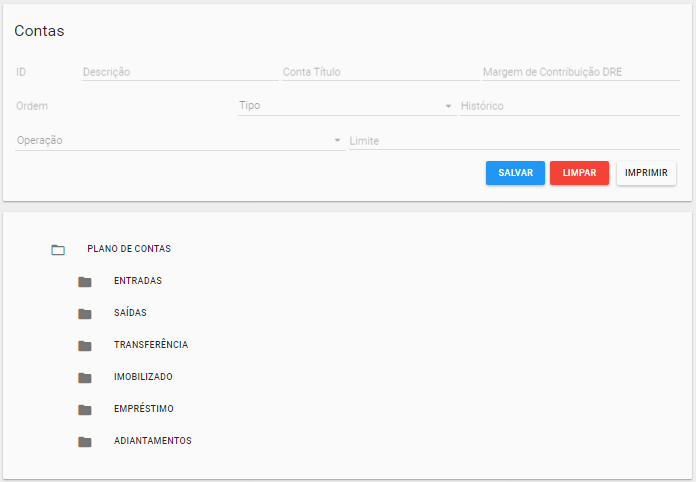This screenshot has width=696, height=482.
Task: Click the folder icon next to Transferência
Action: (x=85, y=346)
